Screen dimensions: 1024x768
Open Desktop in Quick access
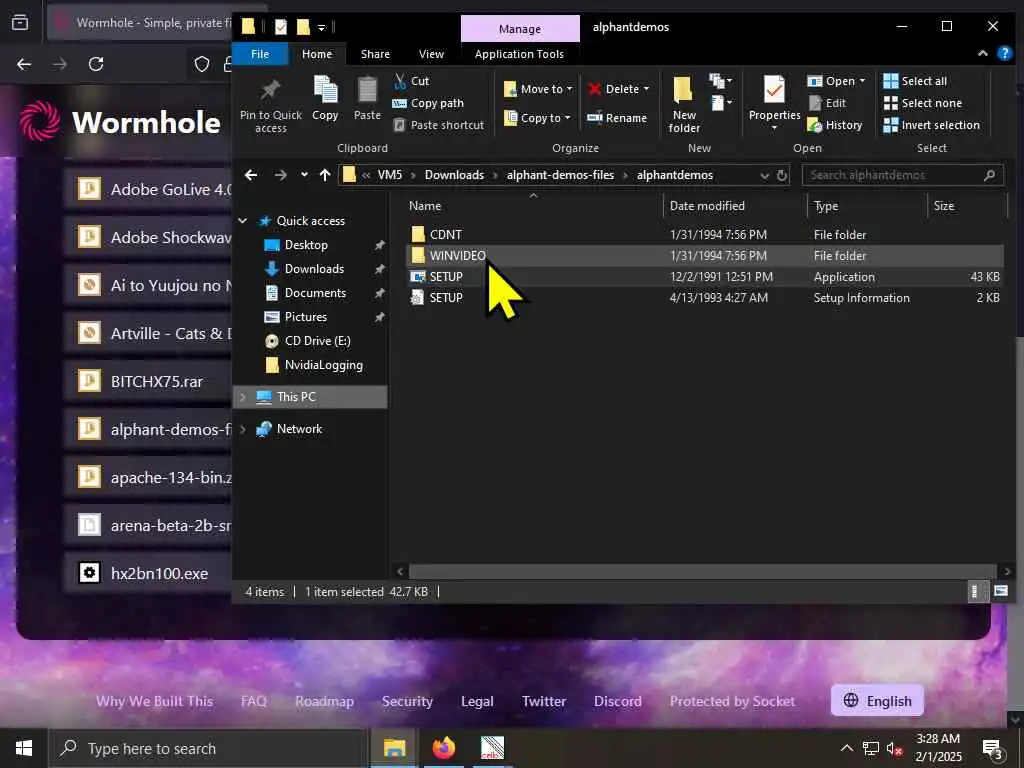[306, 245]
